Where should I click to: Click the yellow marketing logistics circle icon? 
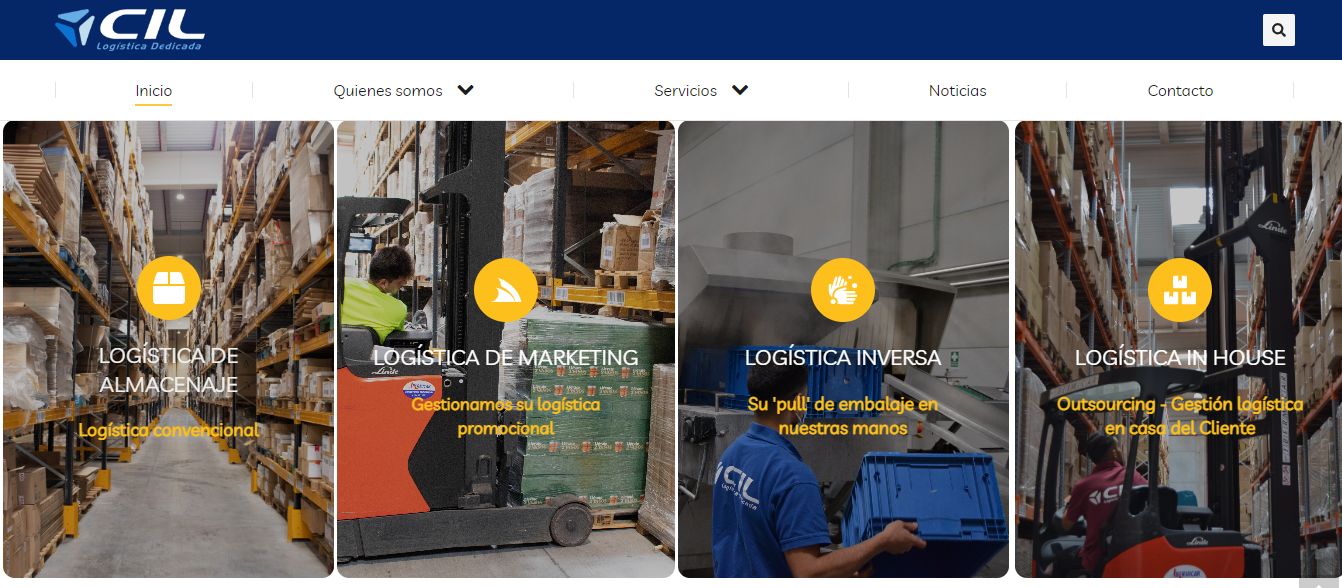(506, 290)
